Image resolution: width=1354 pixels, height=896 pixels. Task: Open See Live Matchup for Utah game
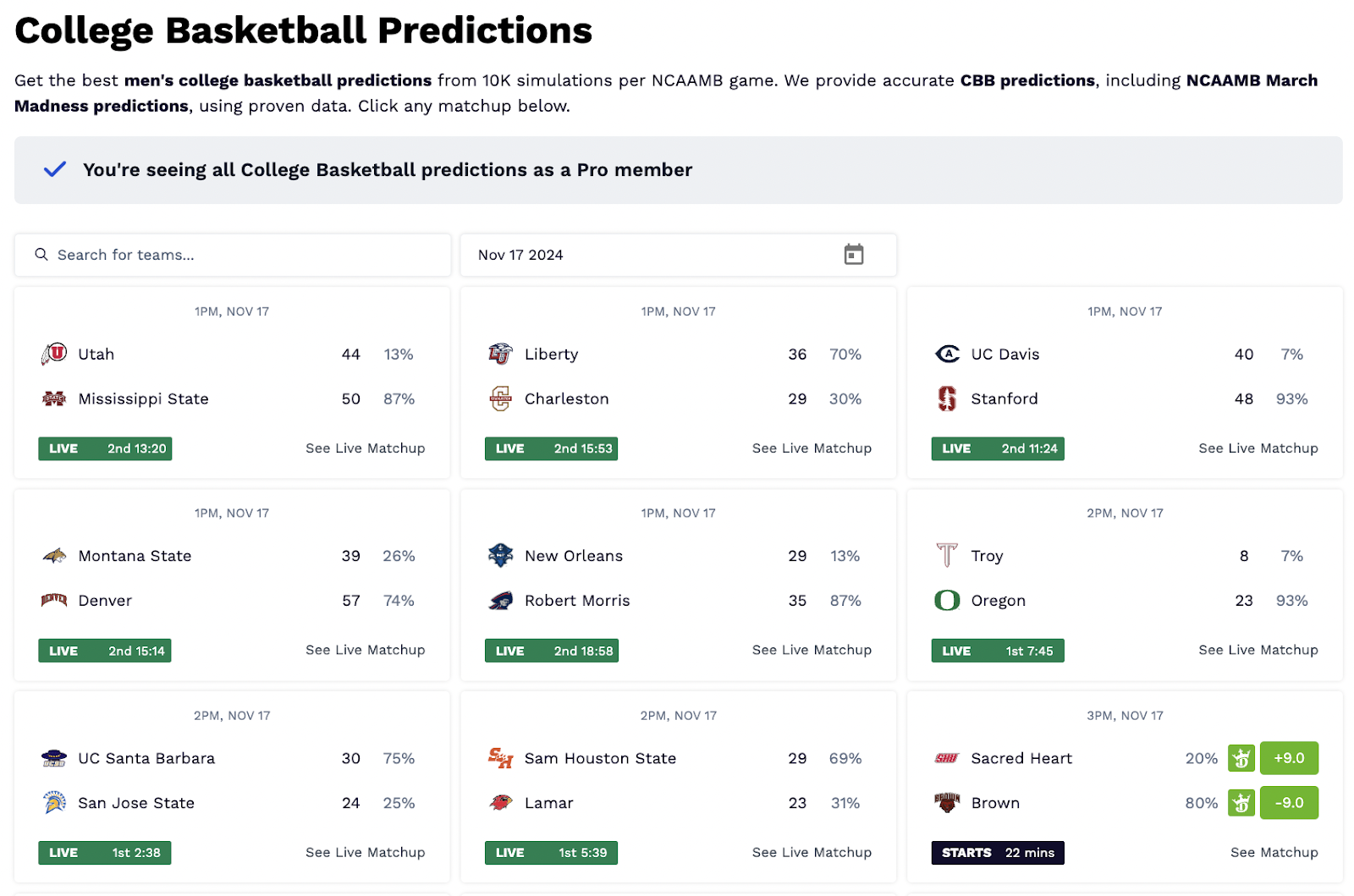point(366,448)
